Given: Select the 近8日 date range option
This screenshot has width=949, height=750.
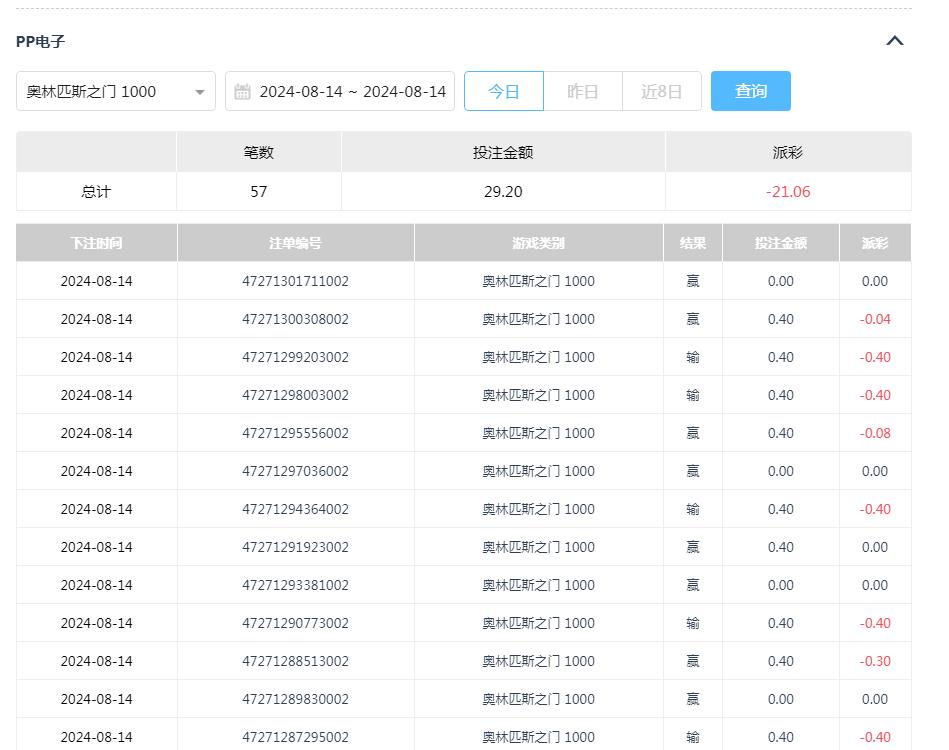Looking at the screenshot, I should [661, 90].
